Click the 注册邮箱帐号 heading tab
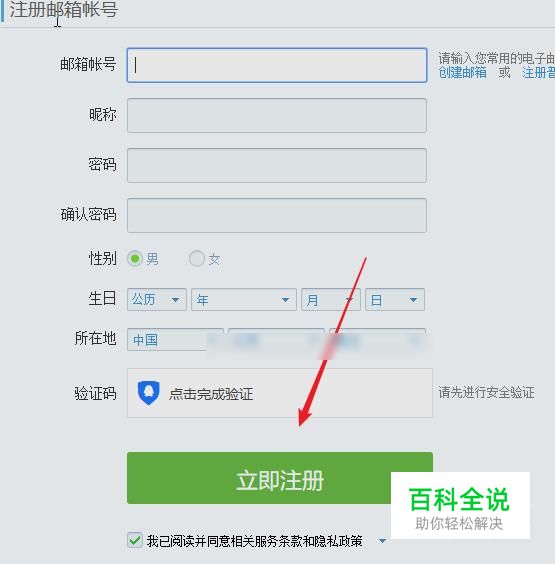The image size is (555, 564). [64, 10]
